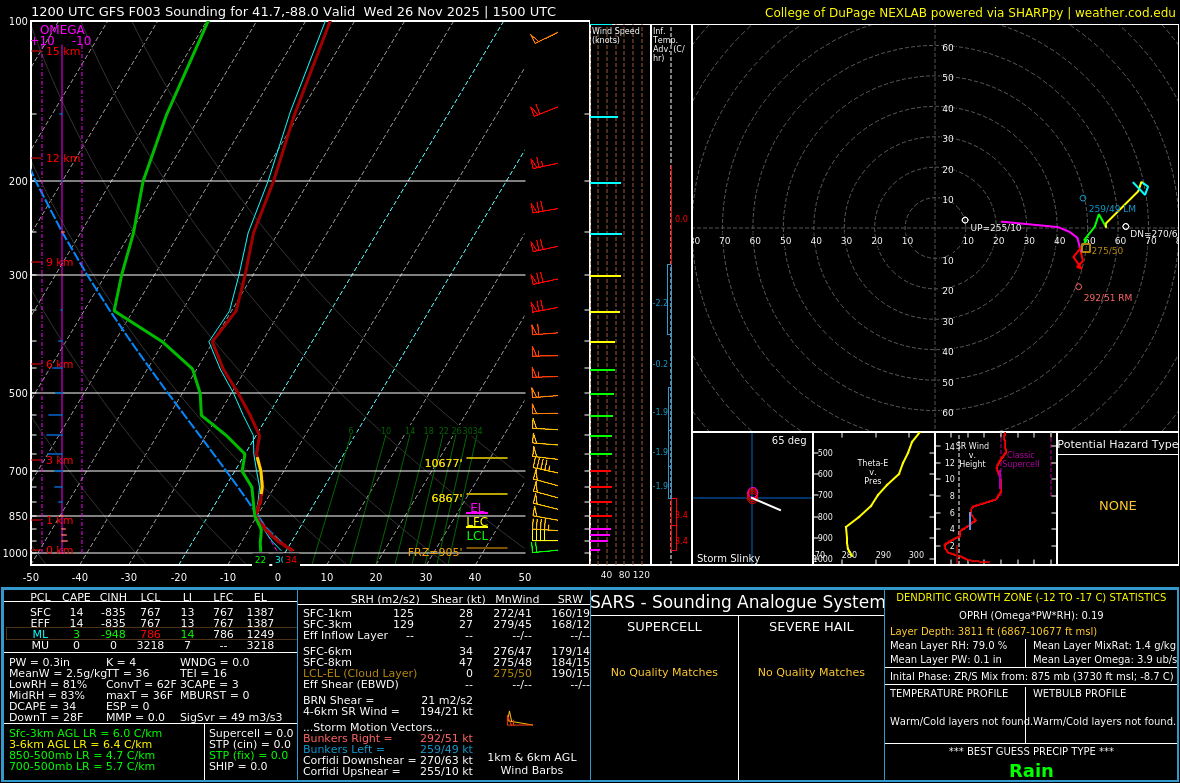Viewport: 1180px width, 783px height.
Task: Click the 'OPRH (Omega*PW*RH): 0.19' line
Action: click(1031, 615)
